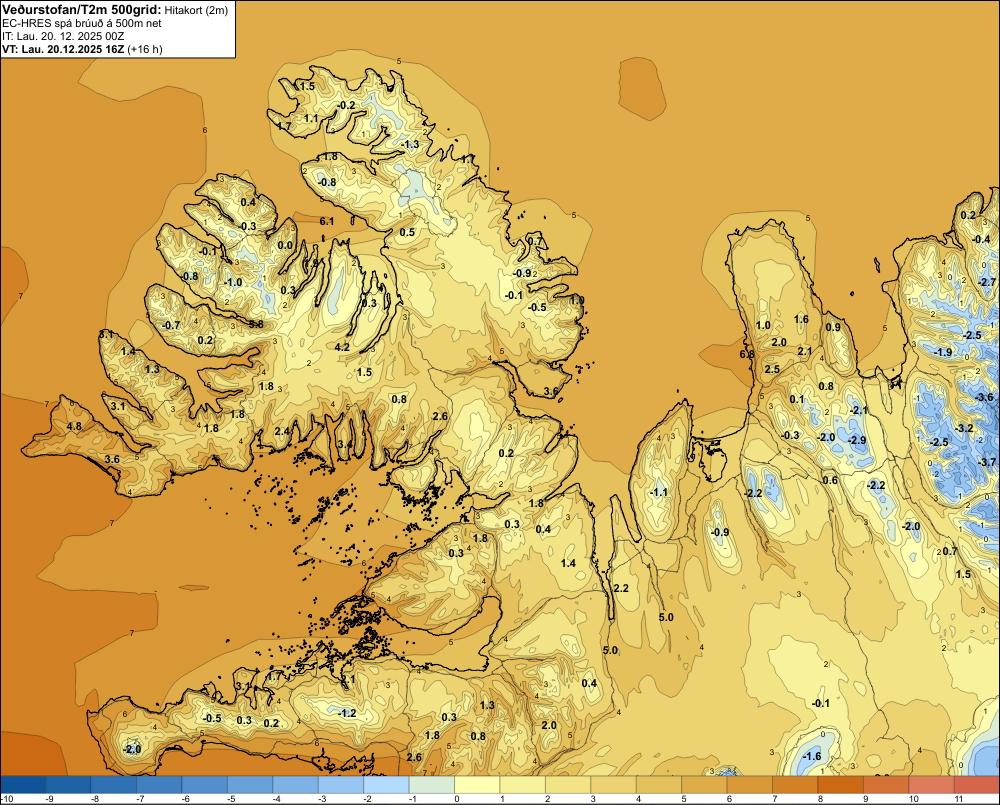Screen dimensions: 1000x805
Task: Select the legend swatch between -3 and -2
Action: (341, 785)
